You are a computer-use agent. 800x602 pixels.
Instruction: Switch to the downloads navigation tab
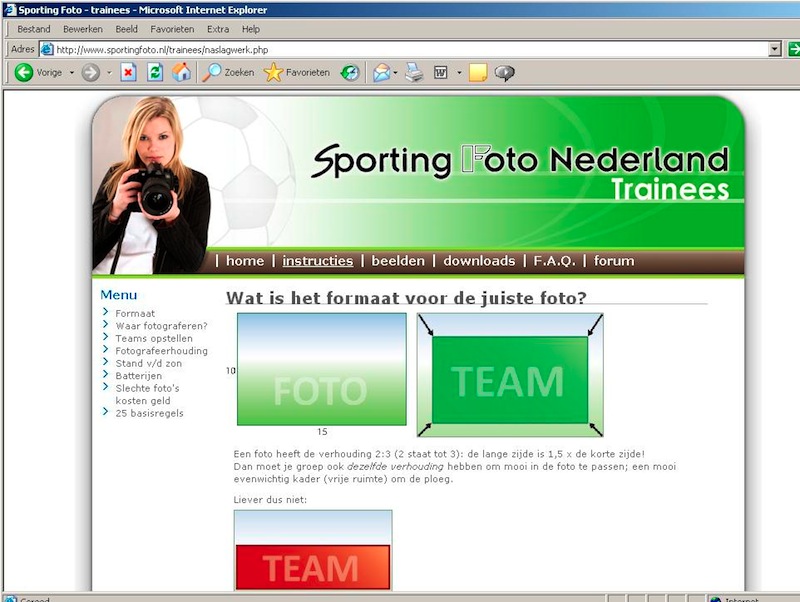[480, 260]
